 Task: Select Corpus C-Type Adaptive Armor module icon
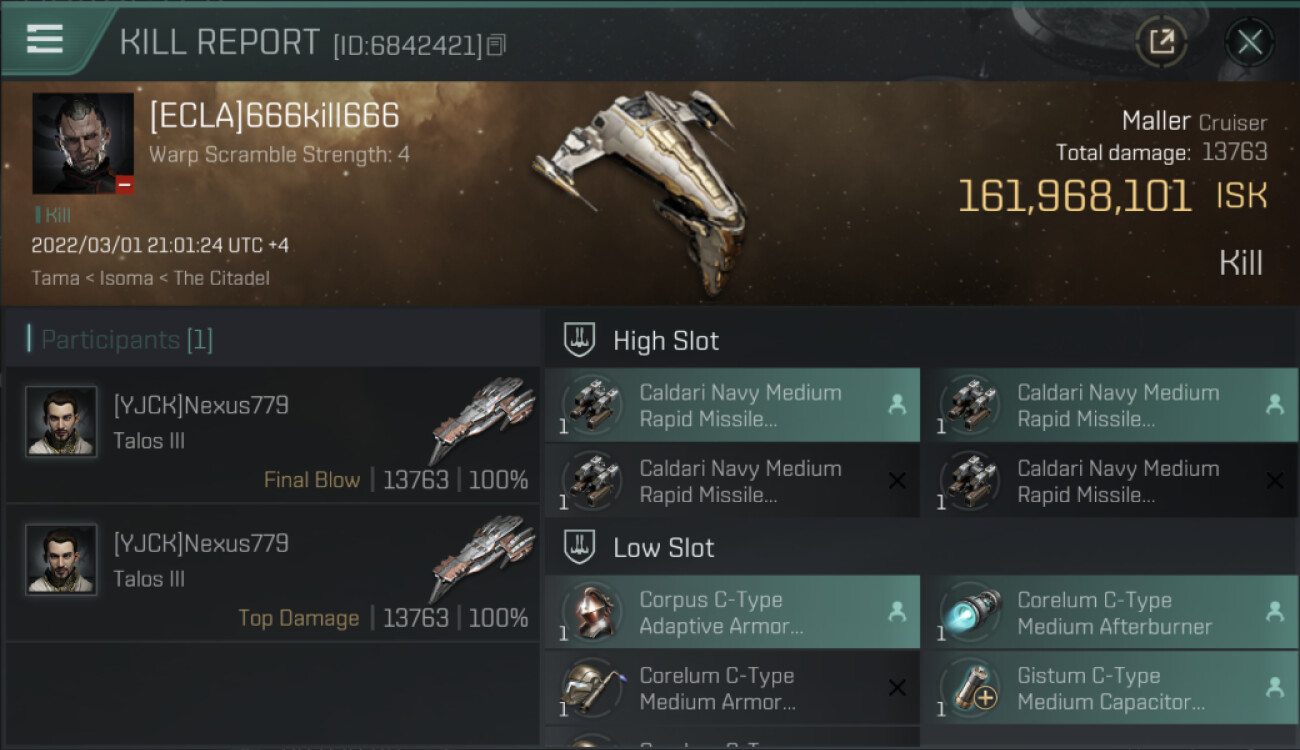[x=593, y=612]
